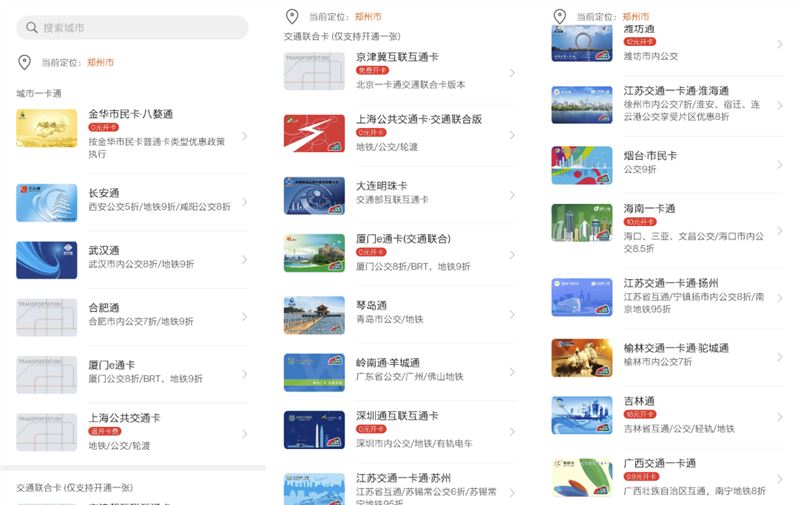800x505 pixels.
Task: Tap the 深圳通互联互通卡 card image
Action: (314, 430)
